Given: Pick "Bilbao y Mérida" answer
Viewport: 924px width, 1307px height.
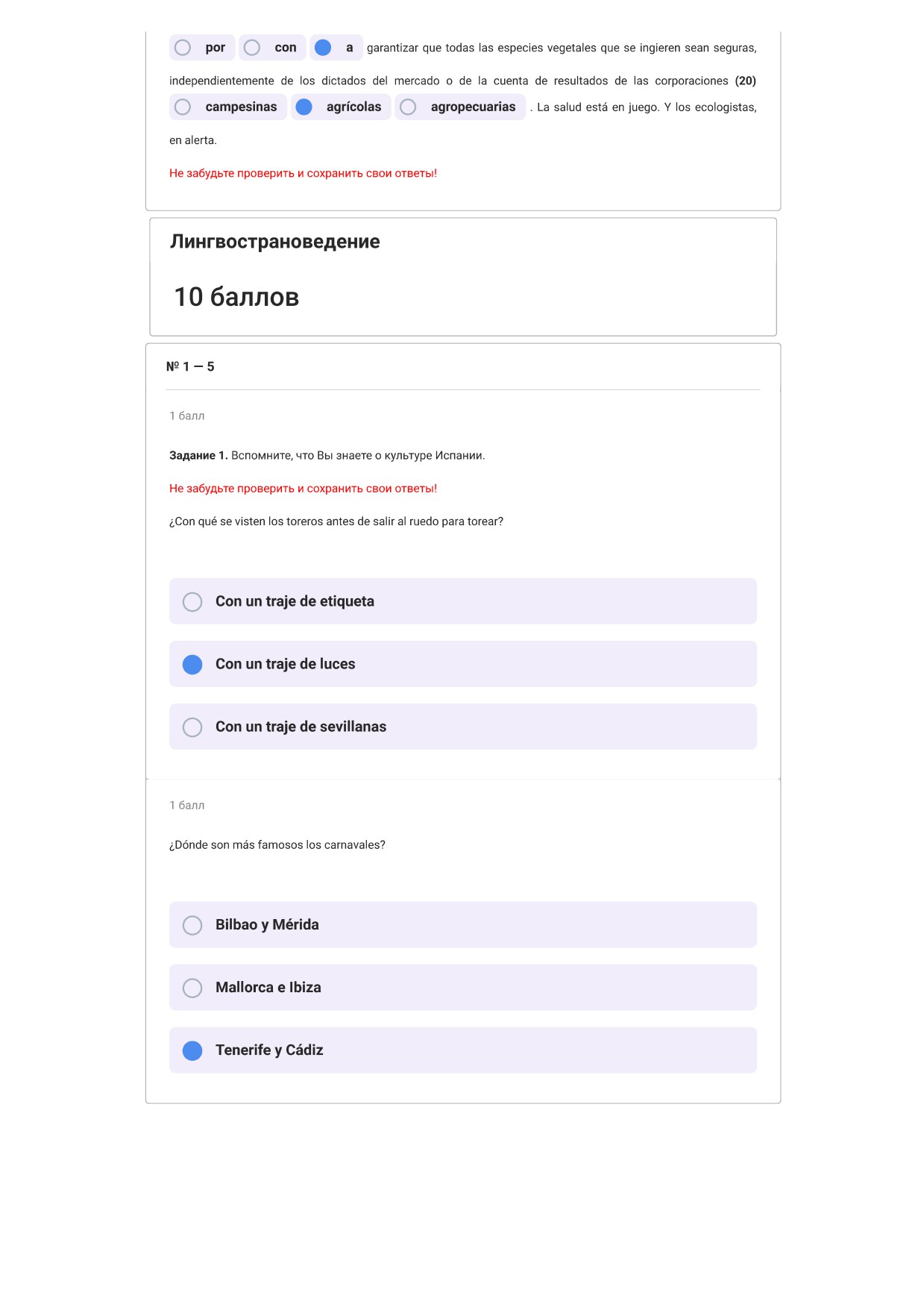Looking at the screenshot, I should (463, 925).
